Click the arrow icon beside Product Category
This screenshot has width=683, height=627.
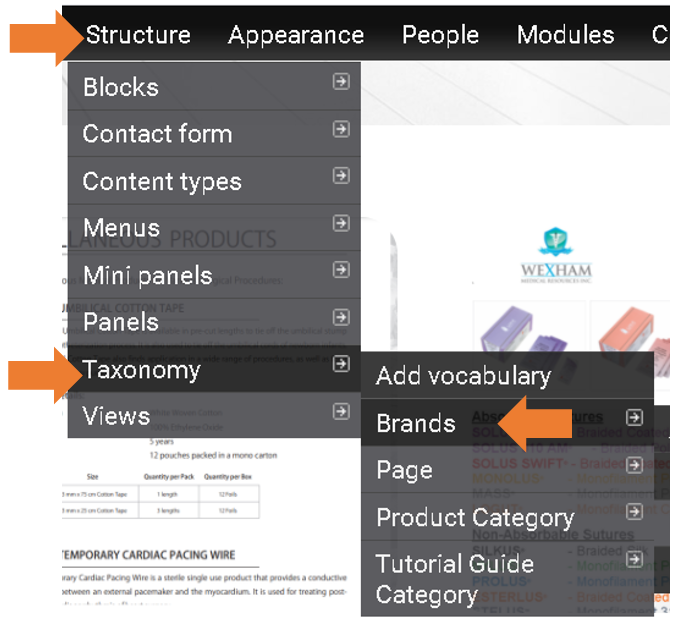pyautogui.click(x=634, y=512)
